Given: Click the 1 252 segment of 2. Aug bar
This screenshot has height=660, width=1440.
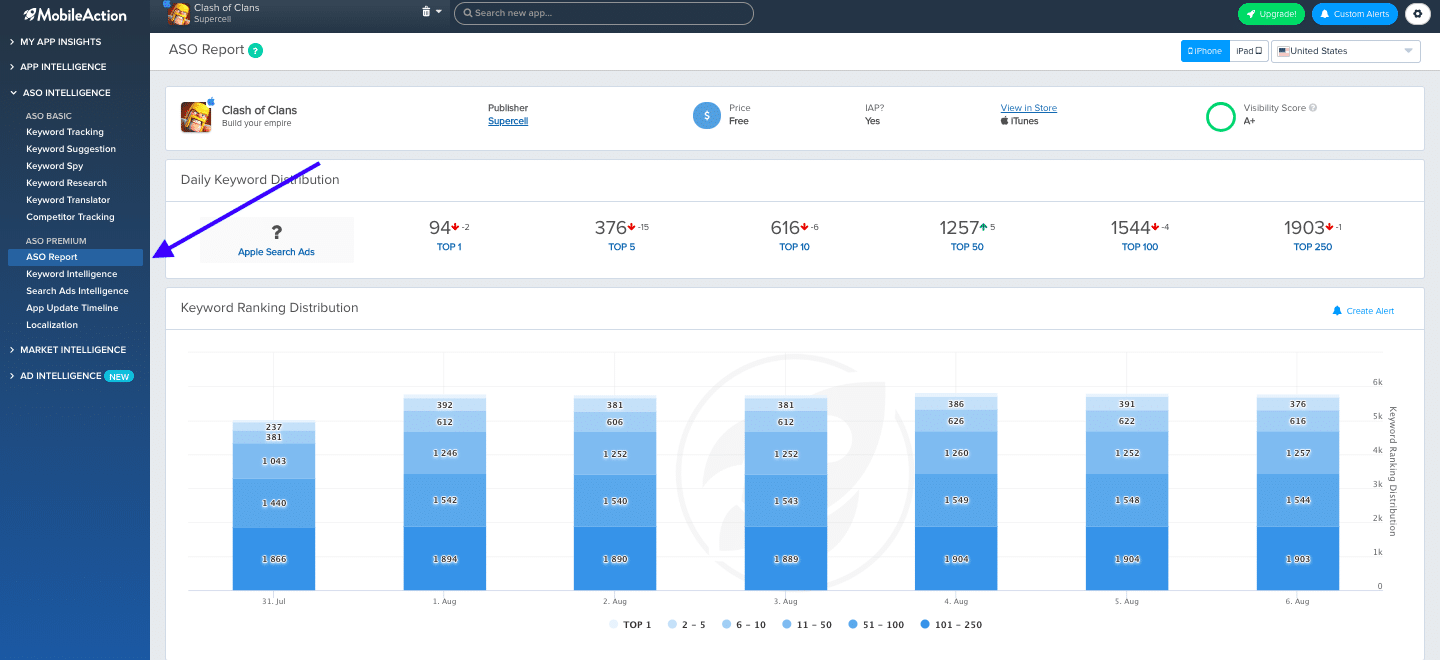Looking at the screenshot, I should tap(615, 453).
